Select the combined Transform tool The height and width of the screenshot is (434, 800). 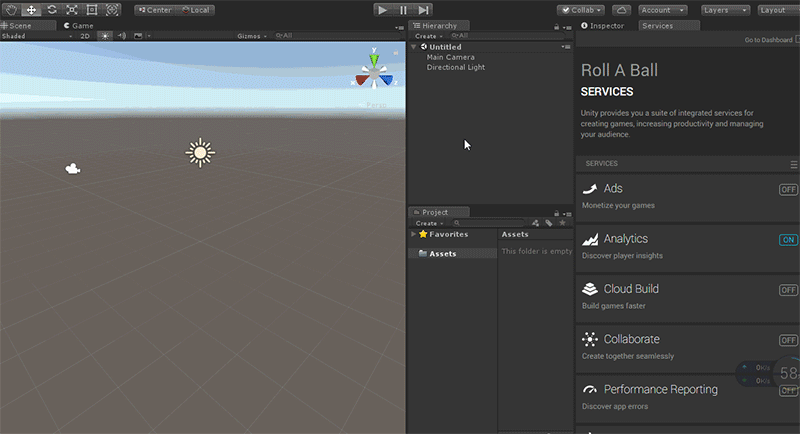112,10
